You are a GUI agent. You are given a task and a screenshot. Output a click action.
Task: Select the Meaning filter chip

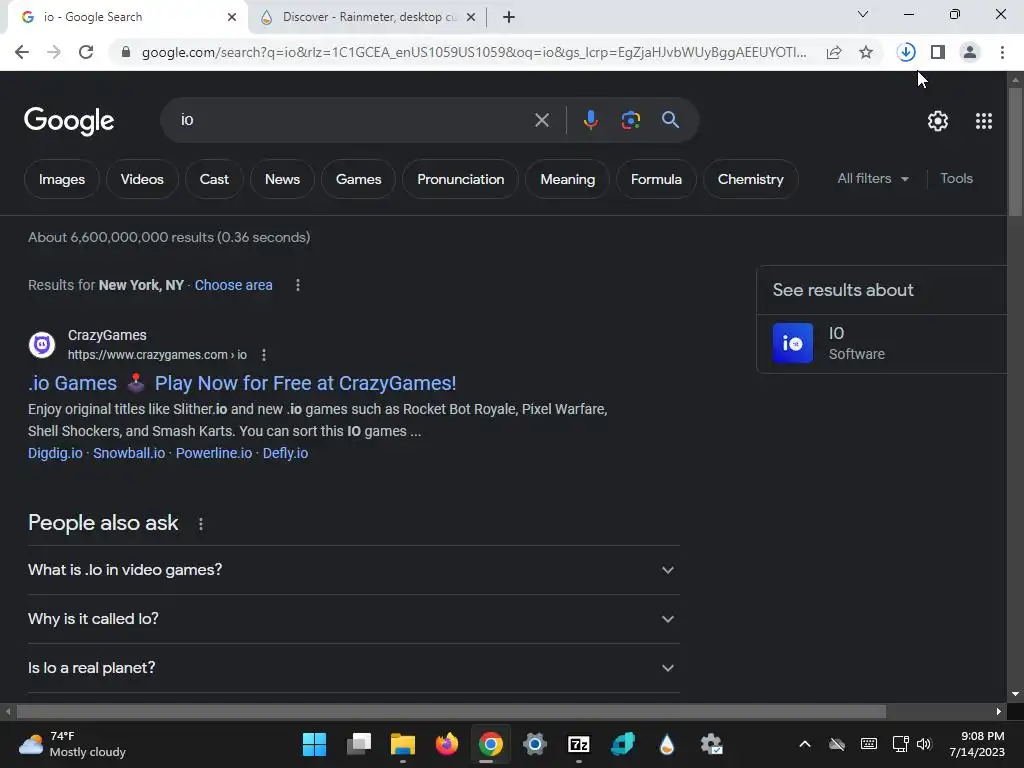(x=568, y=179)
